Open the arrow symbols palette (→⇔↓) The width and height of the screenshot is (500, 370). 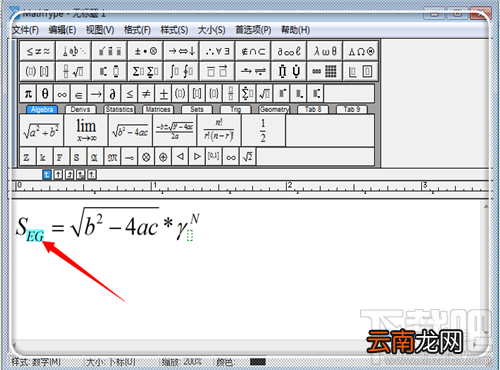[x=182, y=51]
